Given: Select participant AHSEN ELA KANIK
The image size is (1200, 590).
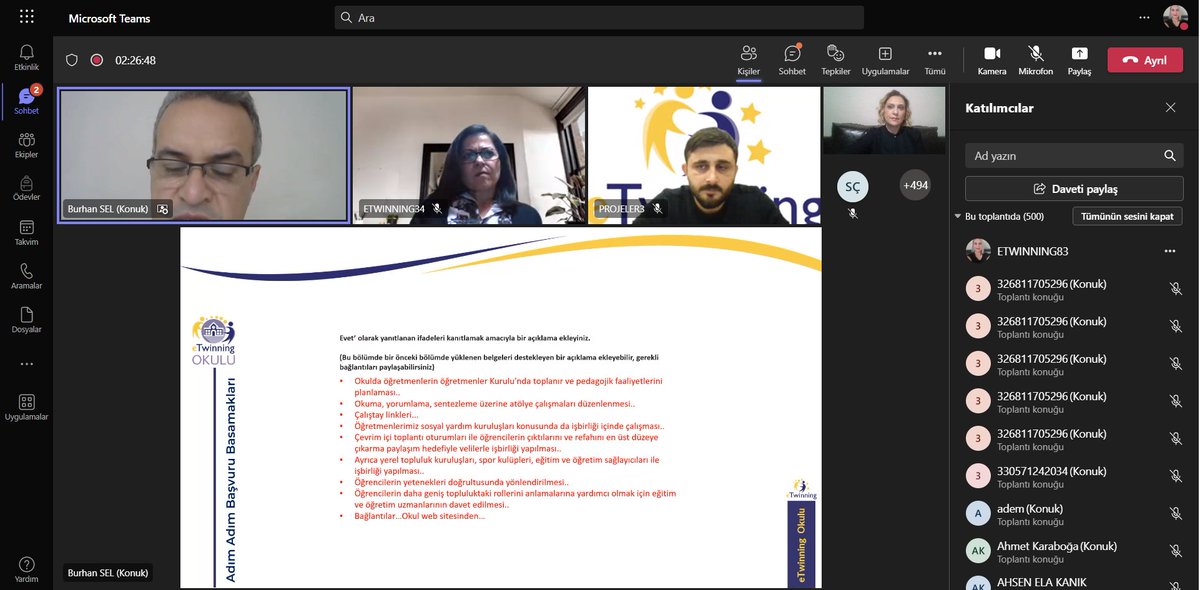Looking at the screenshot, I should [x=1074, y=582].
